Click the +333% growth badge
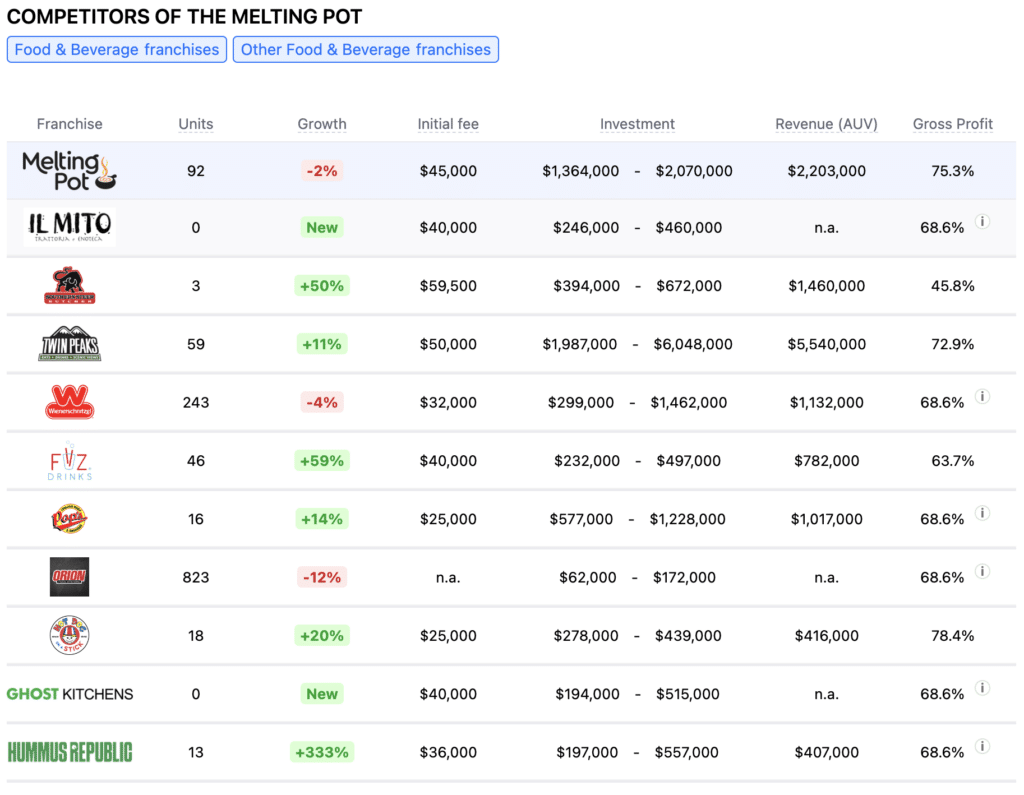The height and width of the screenshot is (795, 1024). pos(322,753)
